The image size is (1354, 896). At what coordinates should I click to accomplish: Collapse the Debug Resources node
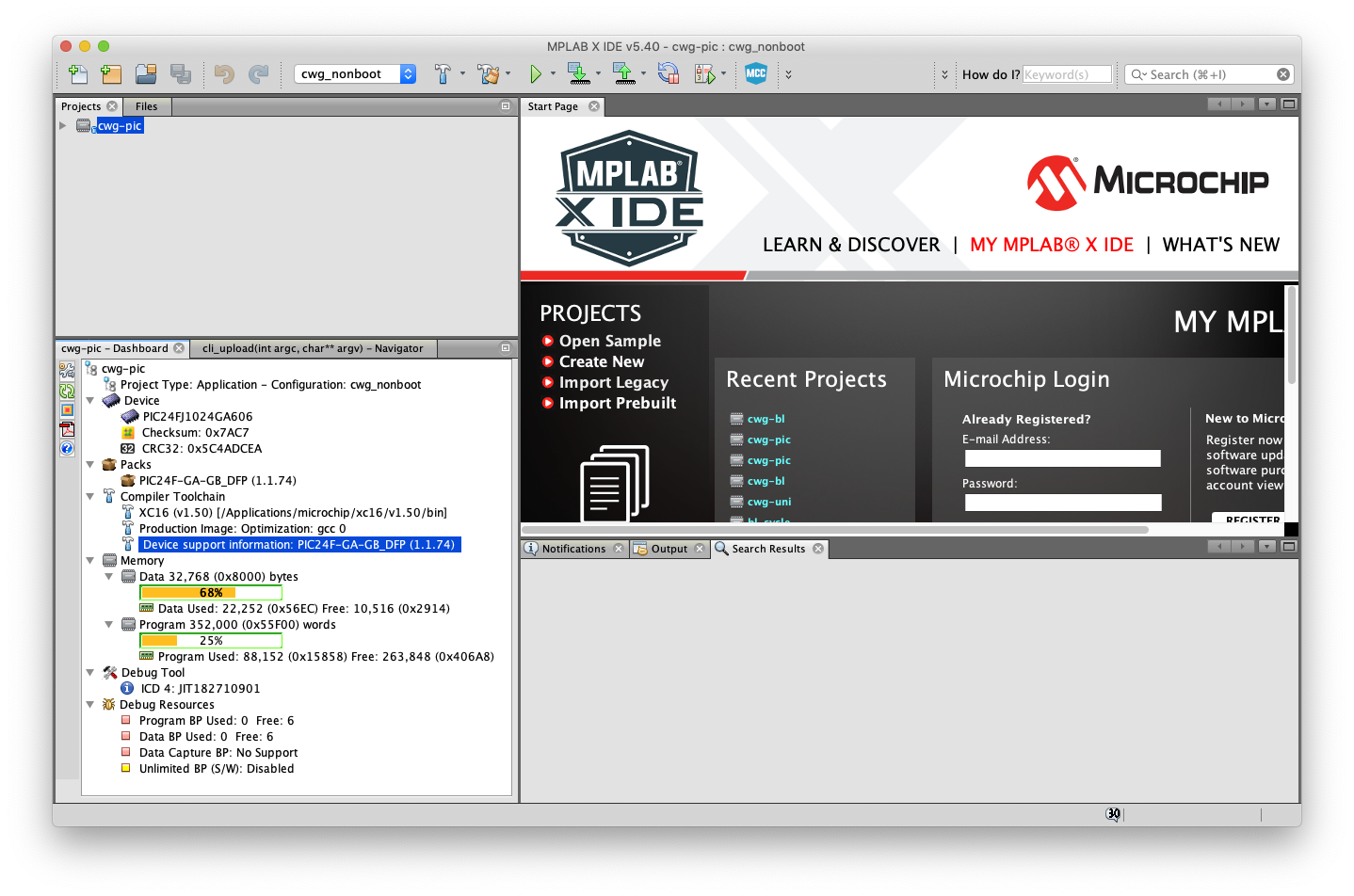coord(90,705)
